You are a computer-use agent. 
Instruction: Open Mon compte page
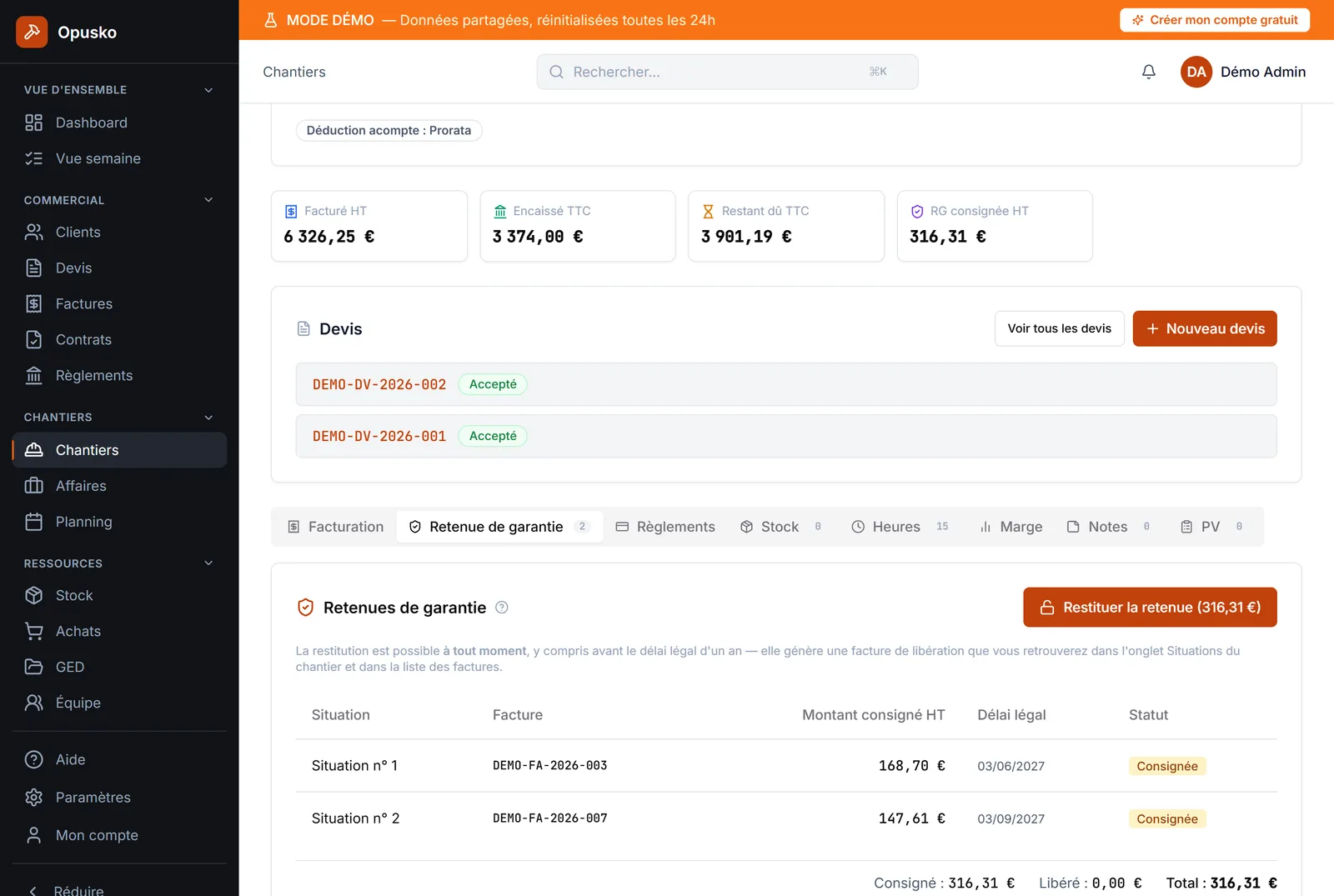[119, 835]
